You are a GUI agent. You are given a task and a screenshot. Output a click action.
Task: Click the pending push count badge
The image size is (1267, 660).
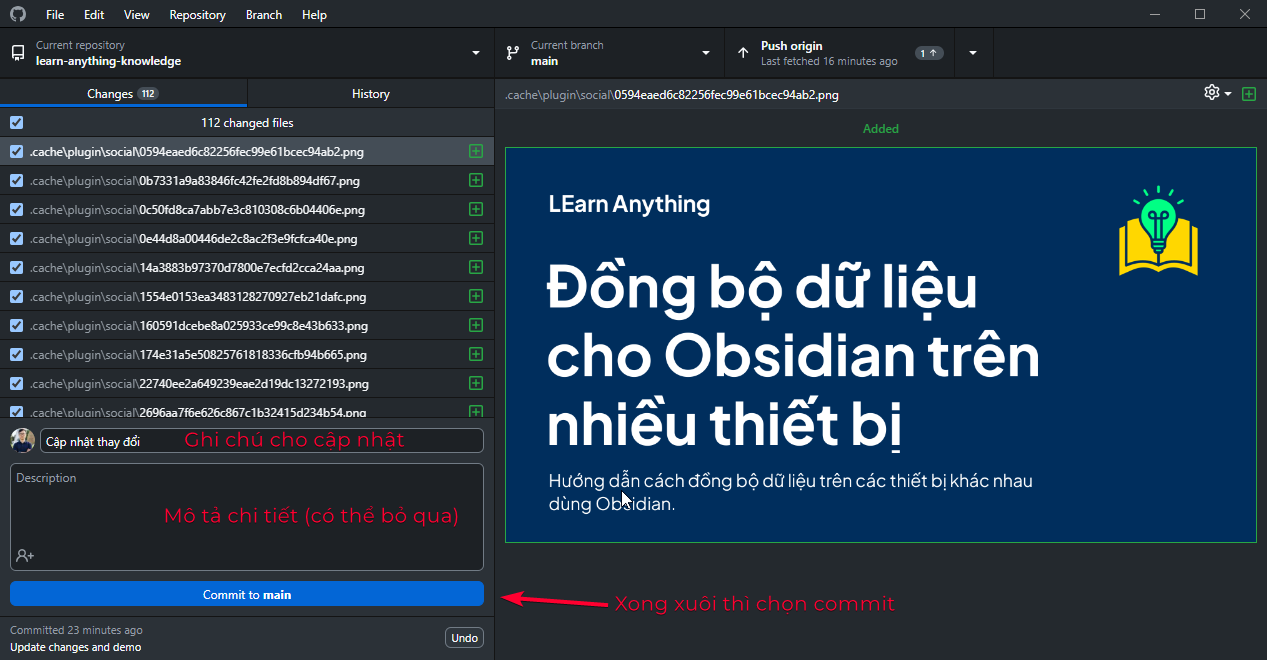pyautogui.click(x=929, y=53)
